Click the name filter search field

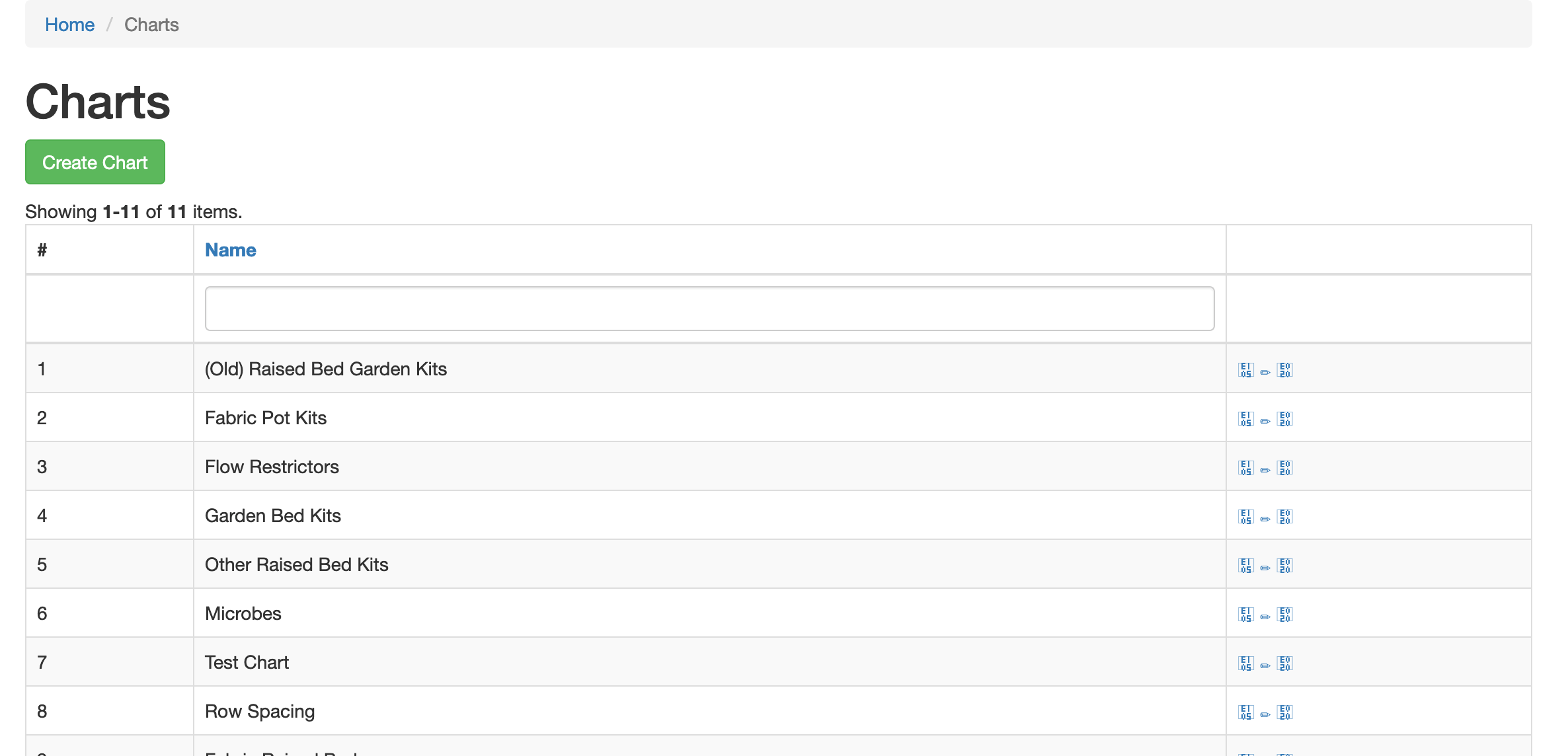click(x=709, y=308)
